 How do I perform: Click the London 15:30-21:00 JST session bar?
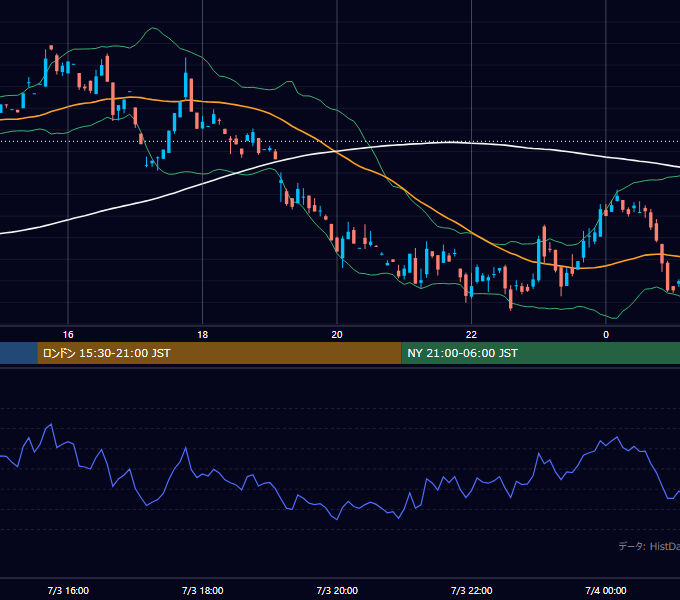(219, 353)
